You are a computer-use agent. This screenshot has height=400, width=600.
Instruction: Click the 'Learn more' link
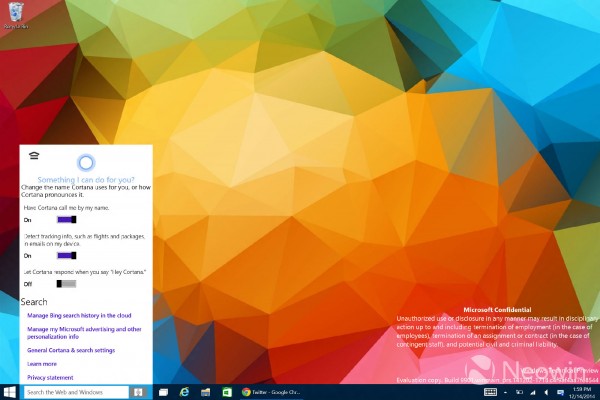tap(41, 364)
